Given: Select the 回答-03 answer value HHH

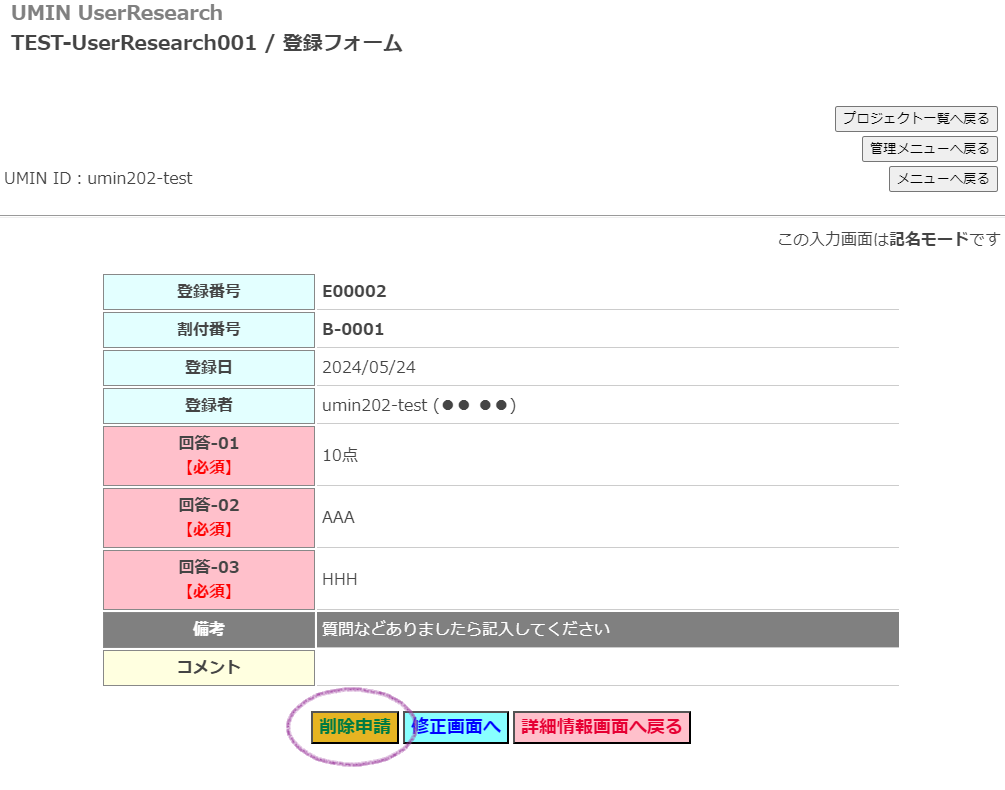Looking at the screenshot, I should (x=339, y=580).
